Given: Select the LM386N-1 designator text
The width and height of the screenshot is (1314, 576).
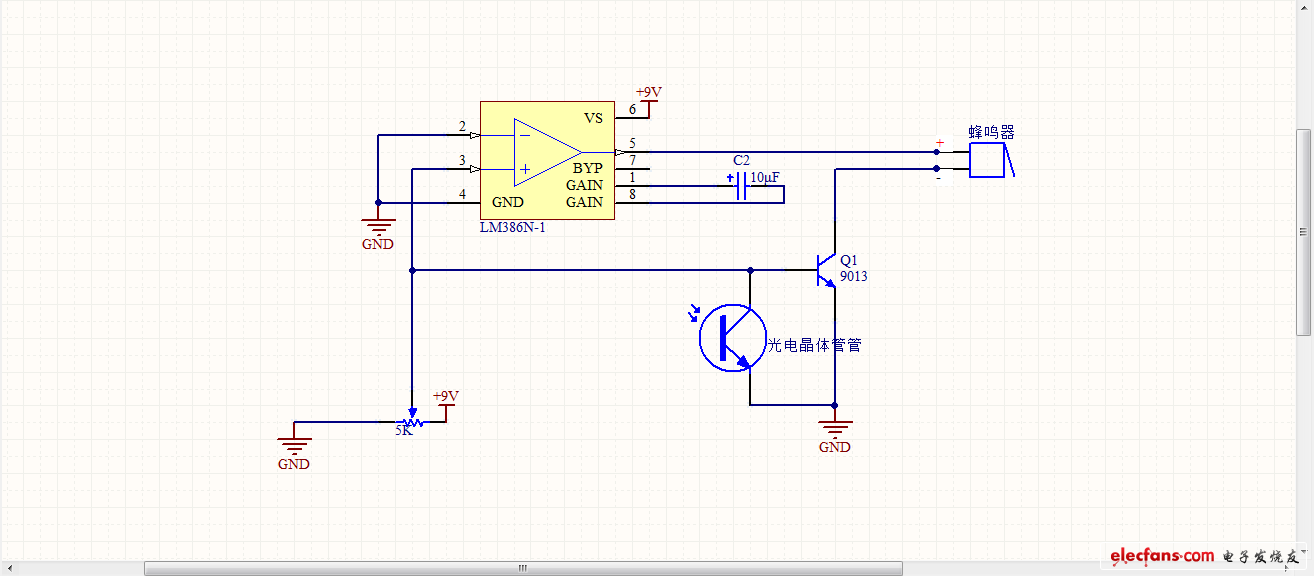Looking at the screenshot, I should tap(513, 227).
